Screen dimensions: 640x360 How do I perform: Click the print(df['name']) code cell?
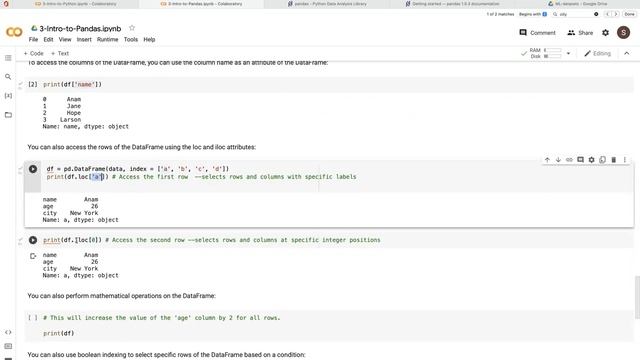point(329,84)
